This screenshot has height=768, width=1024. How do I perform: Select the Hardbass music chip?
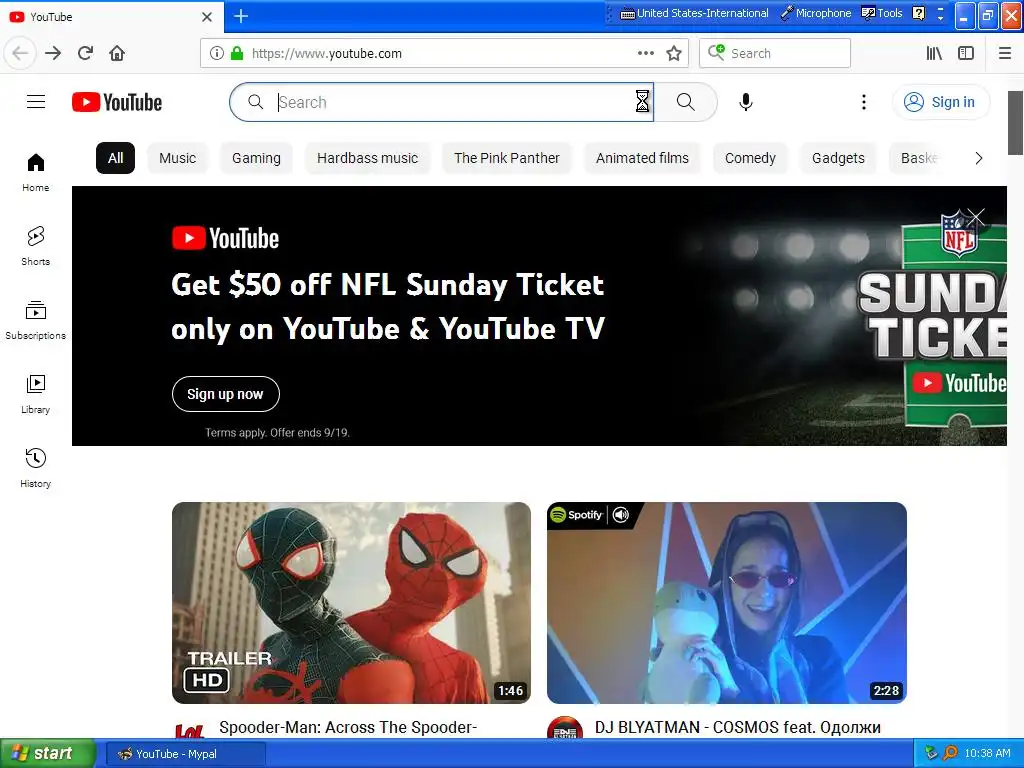pyautogui.click(x=368, y=158)
